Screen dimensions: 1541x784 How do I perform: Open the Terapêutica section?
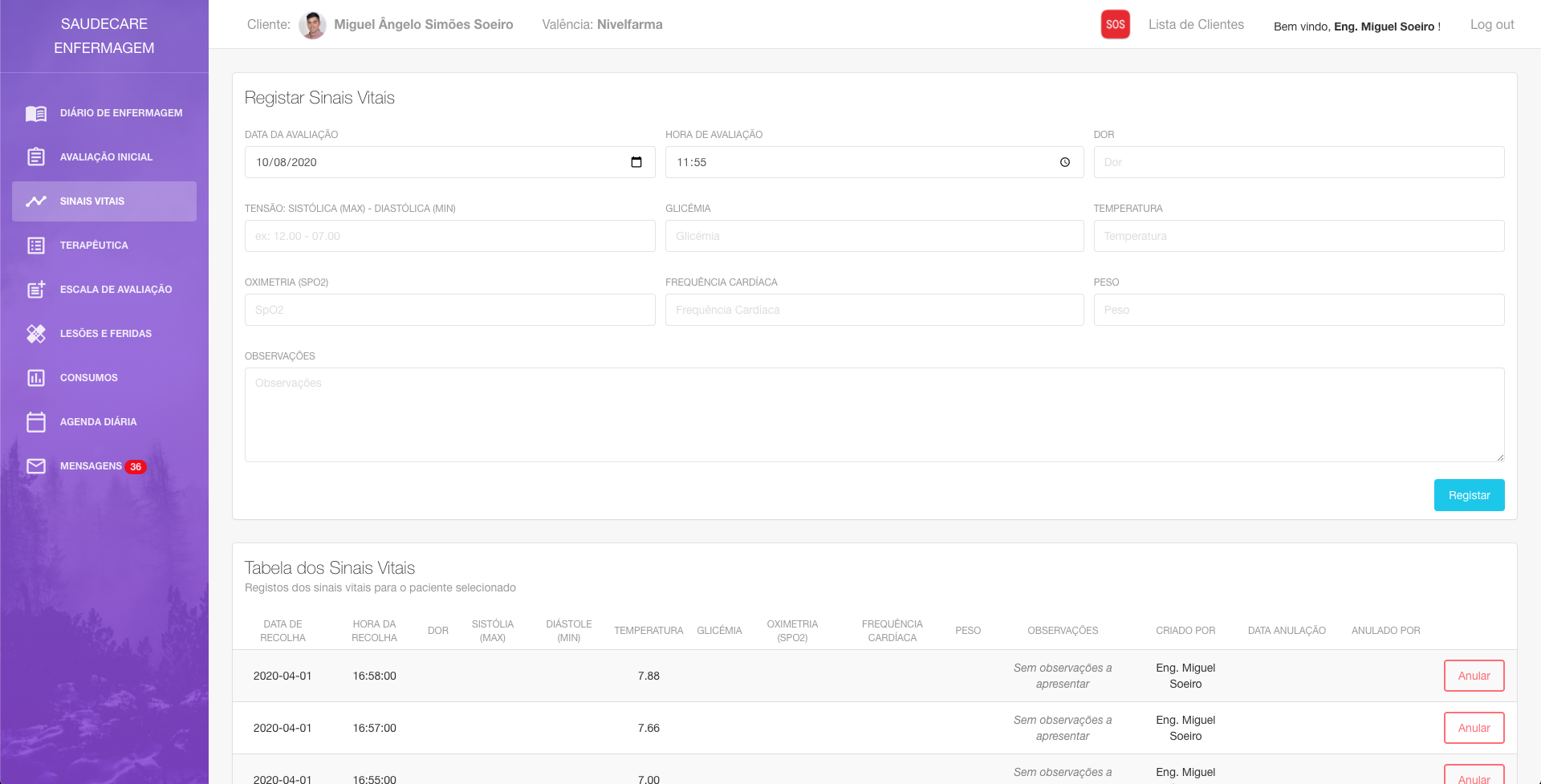pyautogui.click(x=104, y=246)
